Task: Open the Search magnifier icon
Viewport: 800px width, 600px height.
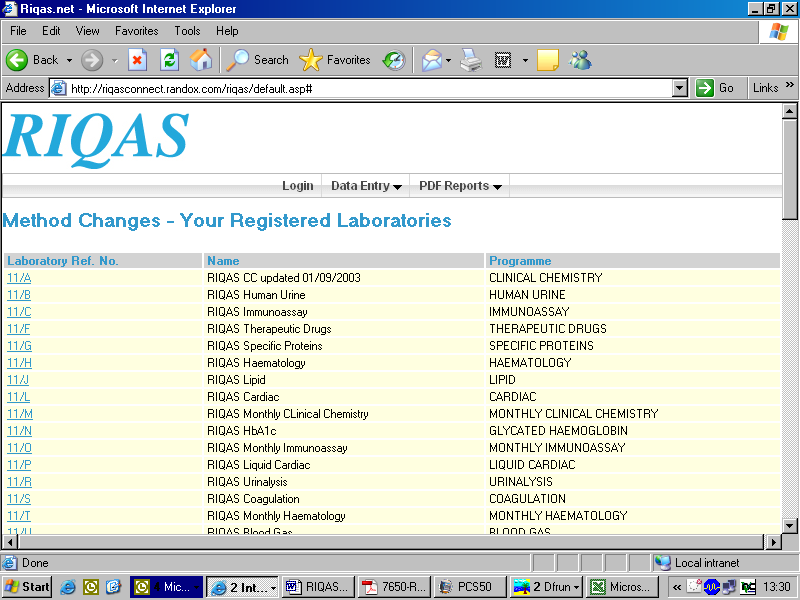Action: (237, 60)
